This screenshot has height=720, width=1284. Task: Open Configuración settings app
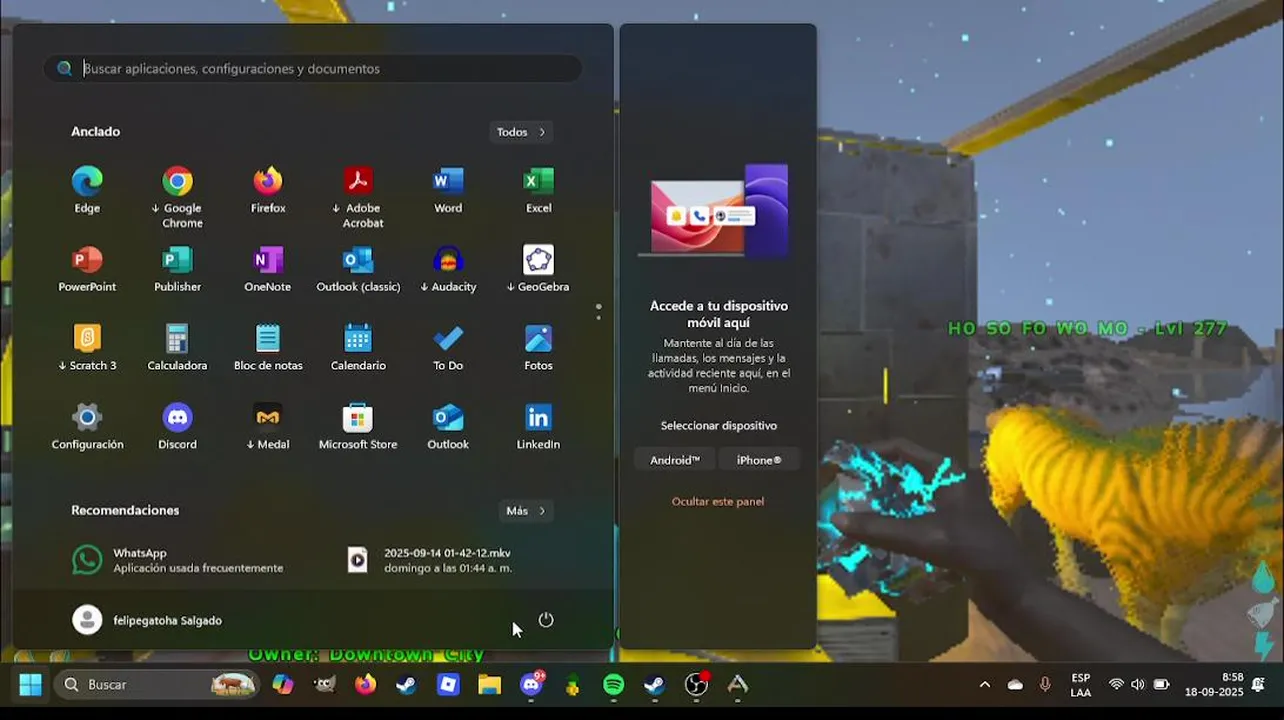click(x=87, y=427)
